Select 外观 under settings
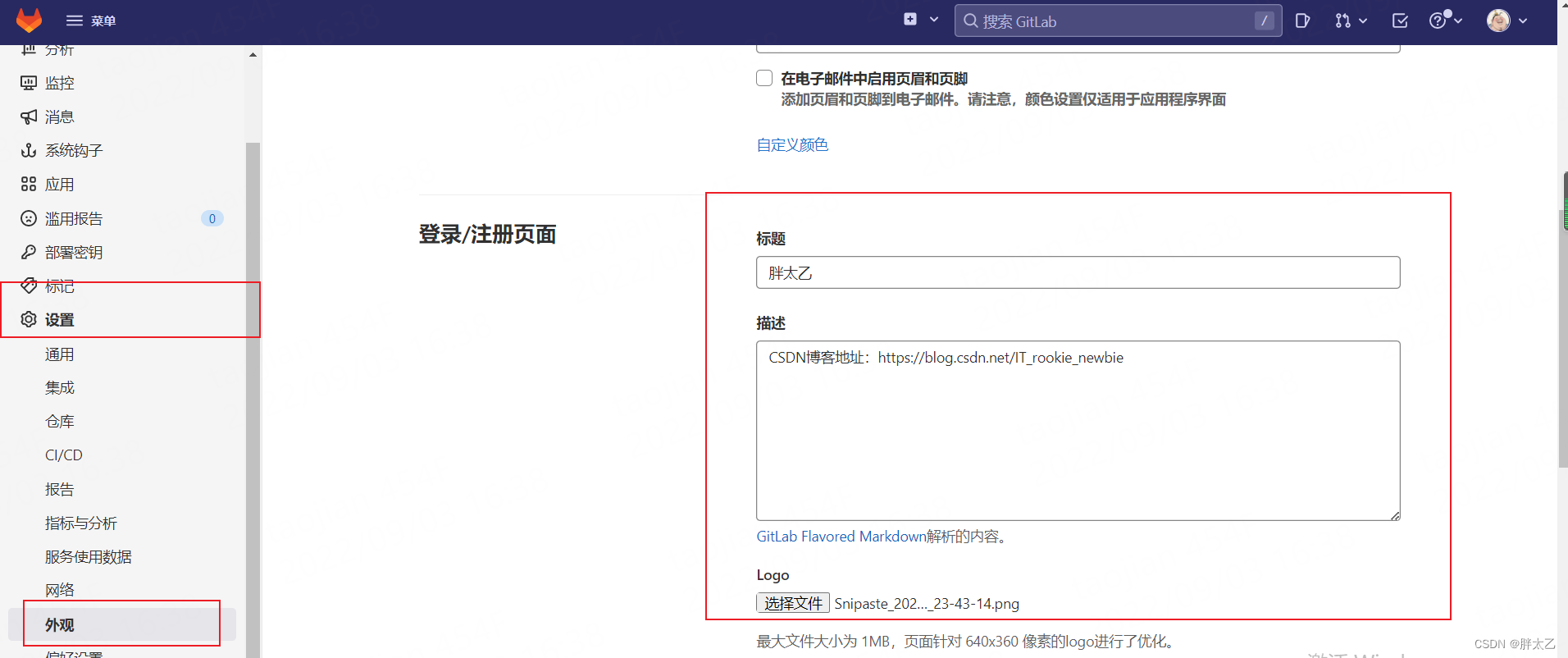The image size is (1568, 658). 122,624
